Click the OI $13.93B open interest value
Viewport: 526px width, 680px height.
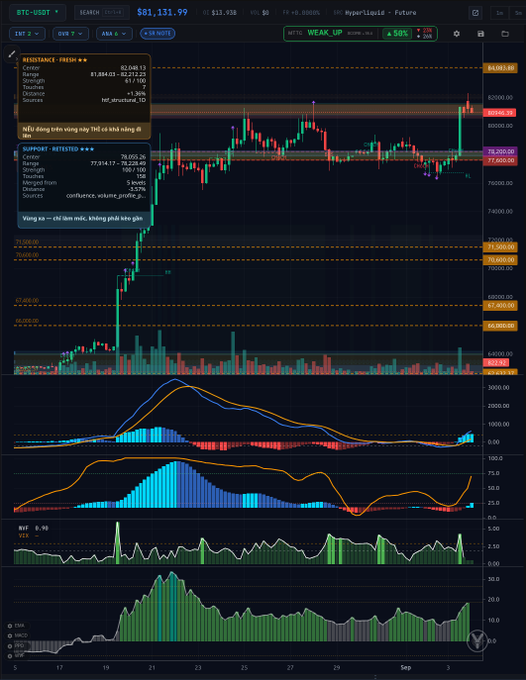[220, 13]
